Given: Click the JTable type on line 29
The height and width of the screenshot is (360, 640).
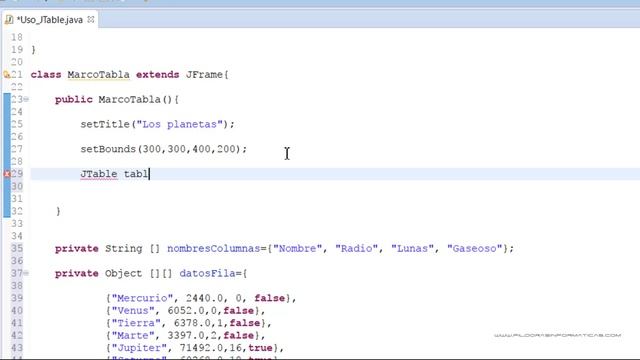Looking at the screenshot, I should 98,174.
